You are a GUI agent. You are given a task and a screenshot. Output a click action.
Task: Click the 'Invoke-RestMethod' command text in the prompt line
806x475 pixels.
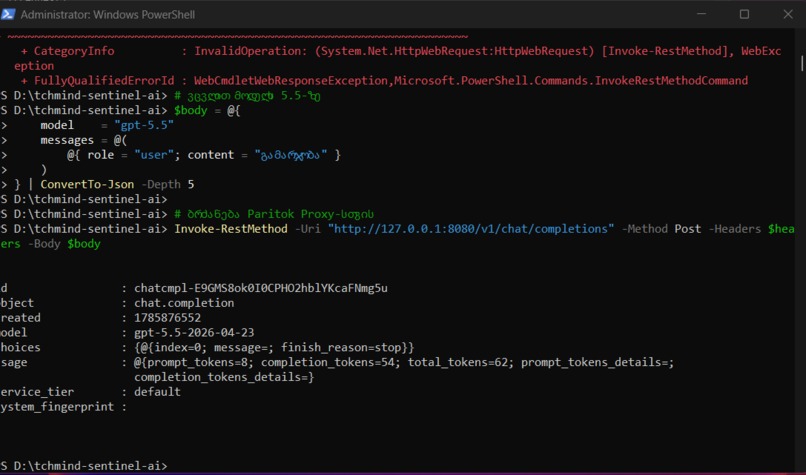(x=231, y=229)
